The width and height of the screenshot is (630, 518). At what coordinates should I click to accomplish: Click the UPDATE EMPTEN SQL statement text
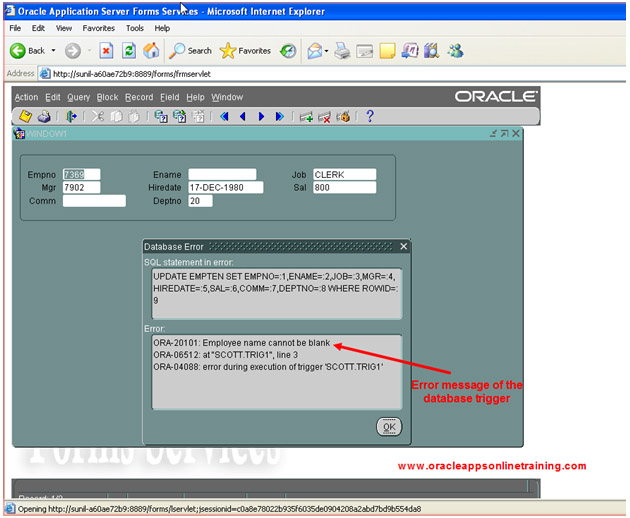[276, 288]
